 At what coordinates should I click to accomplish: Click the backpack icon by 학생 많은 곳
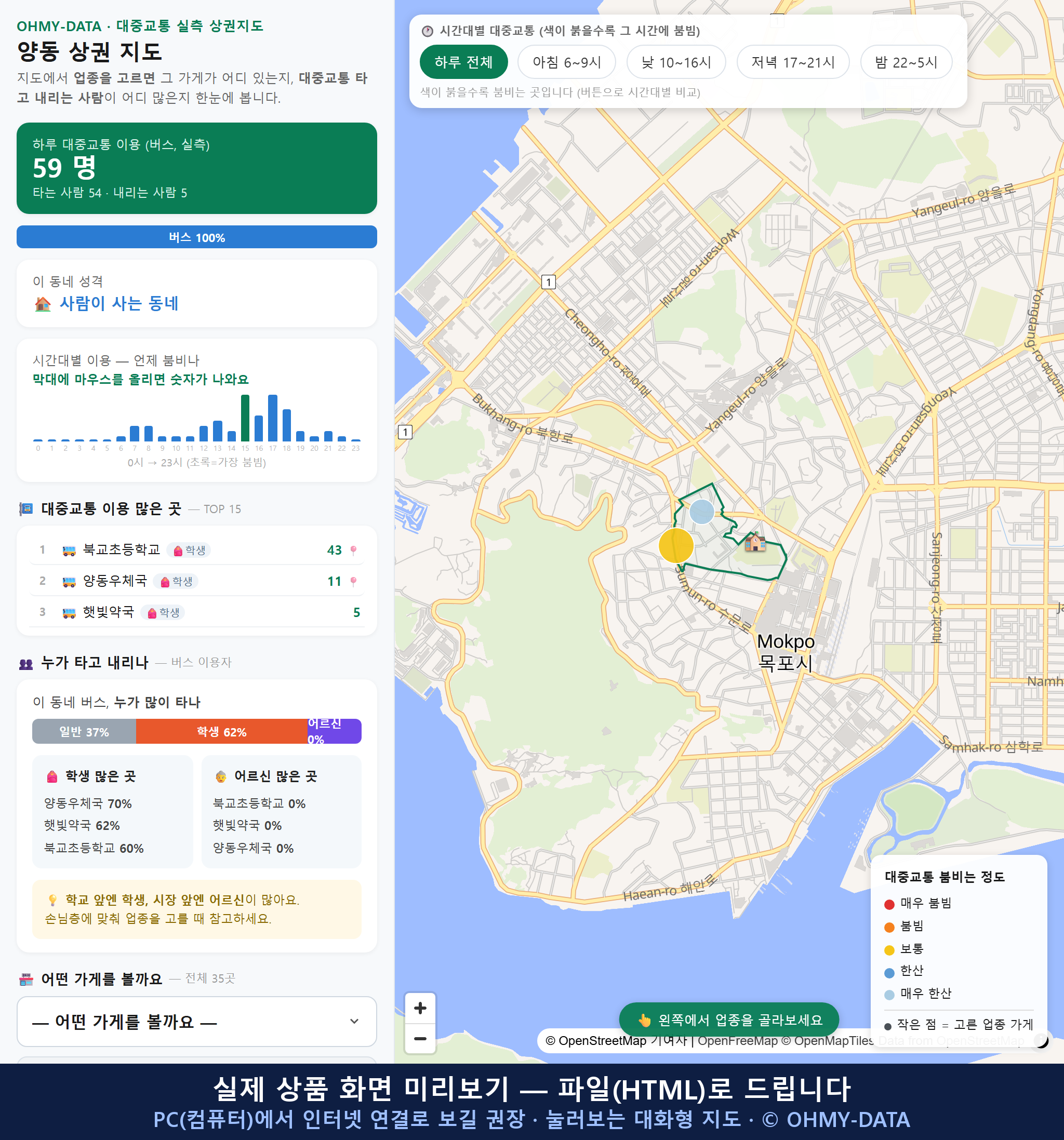point(52,776)
